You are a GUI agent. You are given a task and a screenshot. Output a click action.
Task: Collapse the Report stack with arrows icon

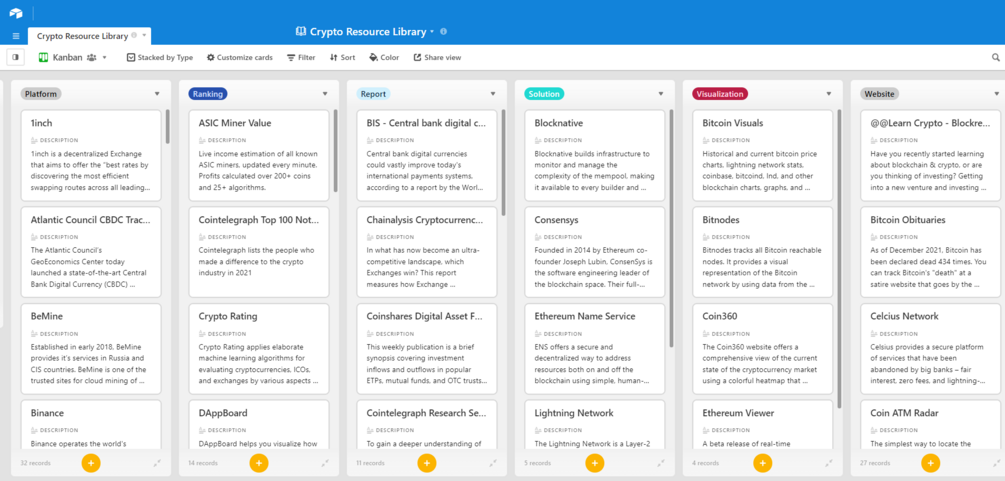pyautogui.click(x=493, y=462)
